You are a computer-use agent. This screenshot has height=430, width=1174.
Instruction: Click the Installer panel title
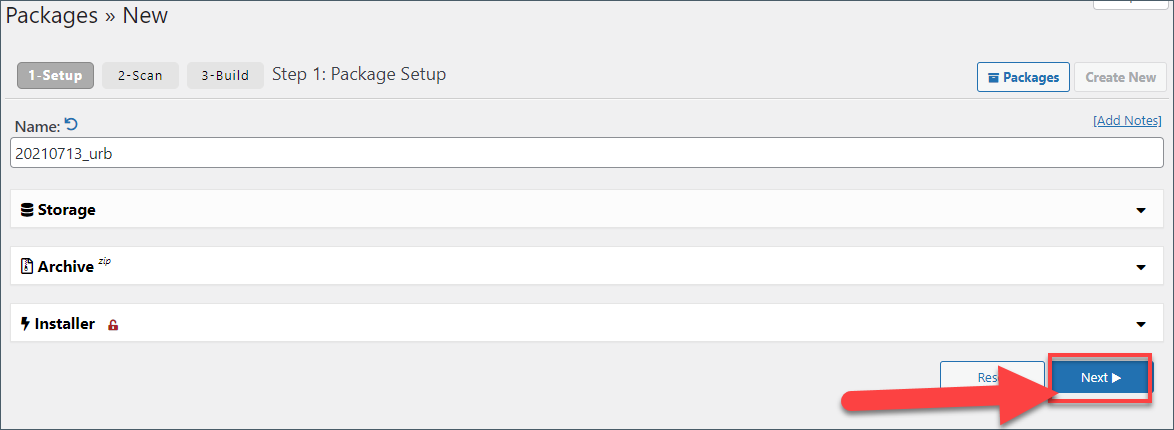click(65, 324)
